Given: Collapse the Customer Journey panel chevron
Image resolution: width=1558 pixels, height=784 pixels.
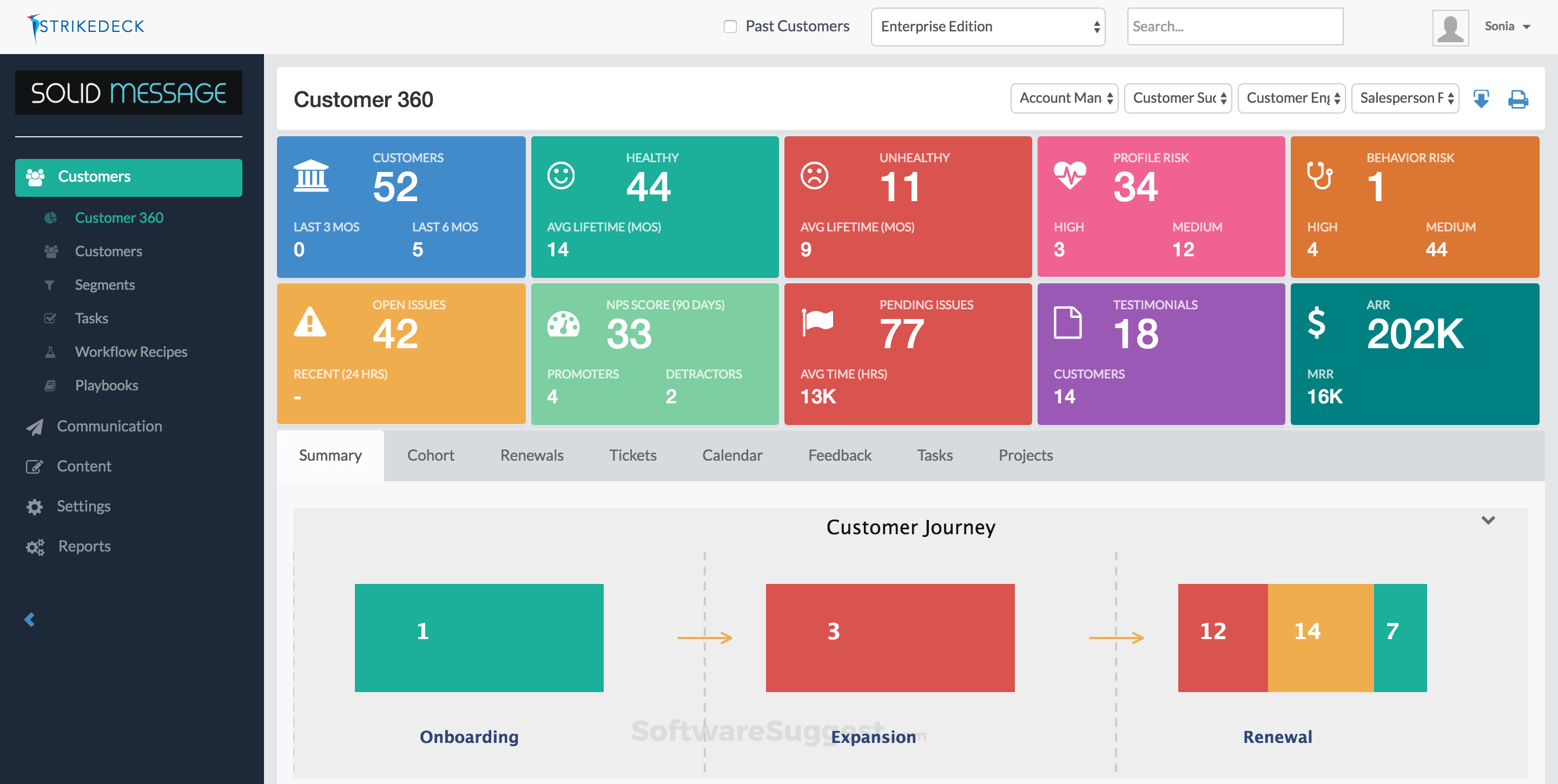Looking at the screenshot, I should (1488, 520).
